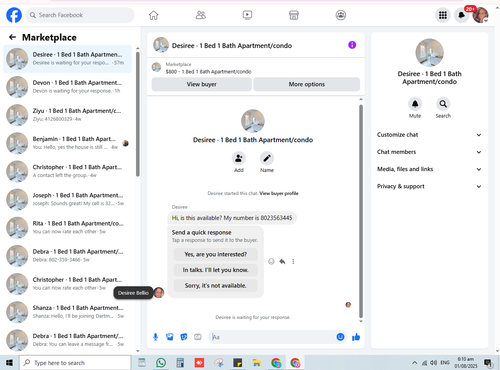Screen dimensions: 500x370
Task: Open the View buyer profile link
Action: [x=279, y=193]
